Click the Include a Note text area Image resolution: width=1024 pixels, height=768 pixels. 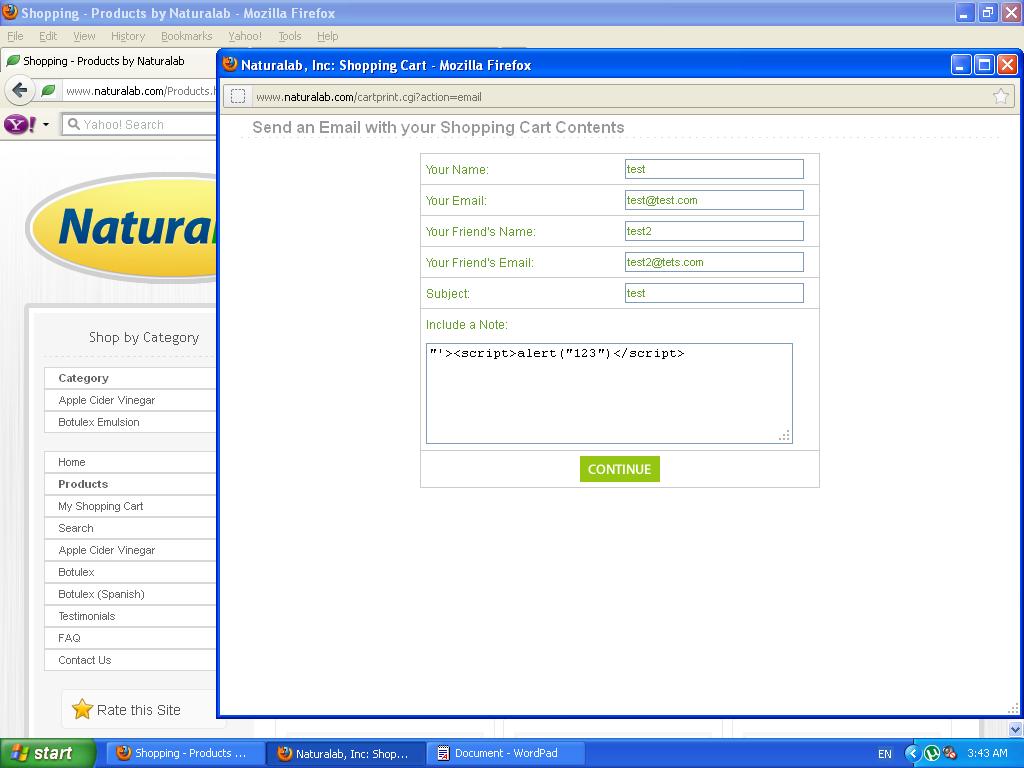pyautogui.click(x=609, y=393)
